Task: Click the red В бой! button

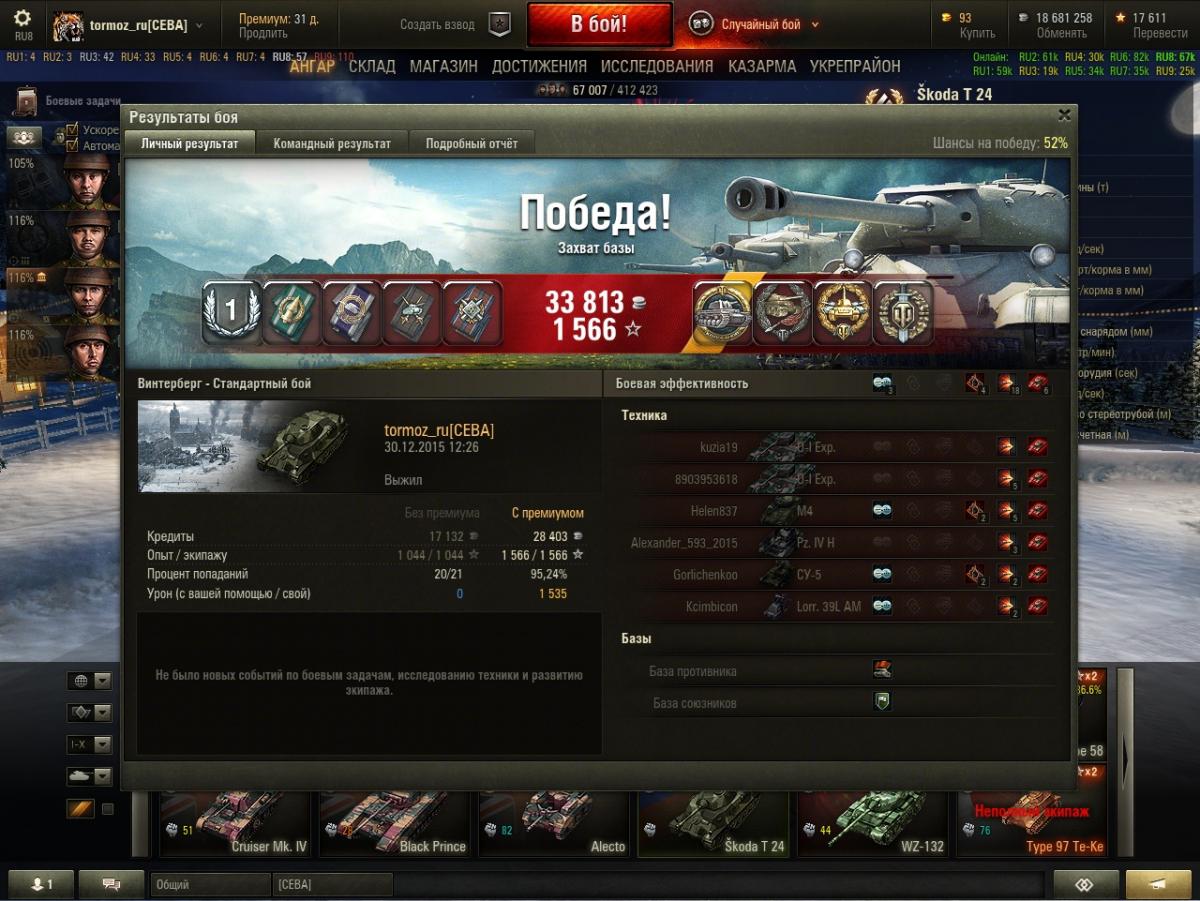Action: click(599, 25)
